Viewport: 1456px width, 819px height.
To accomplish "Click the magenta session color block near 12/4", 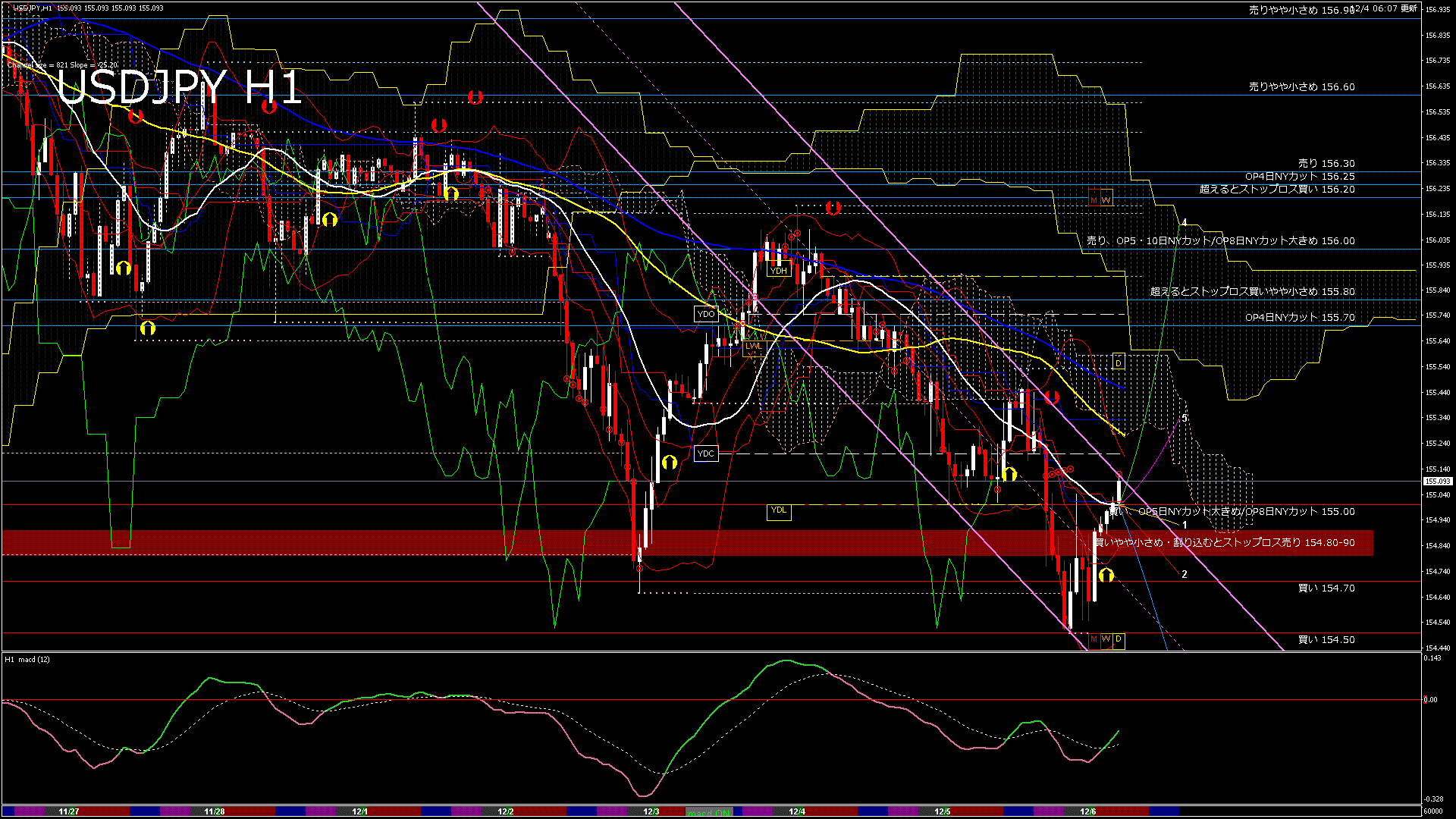I will [x=757, y=811].
